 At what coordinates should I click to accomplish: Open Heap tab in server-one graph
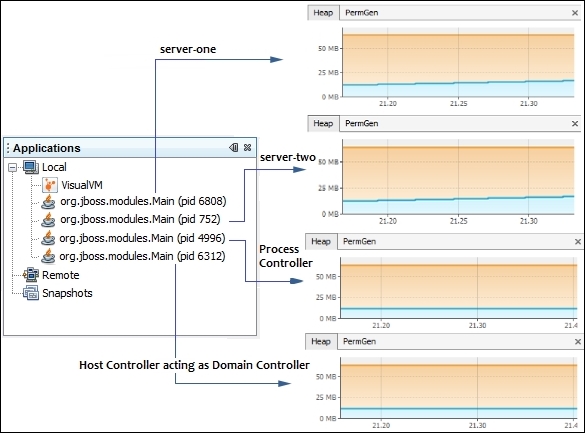[x=323, y=13]
